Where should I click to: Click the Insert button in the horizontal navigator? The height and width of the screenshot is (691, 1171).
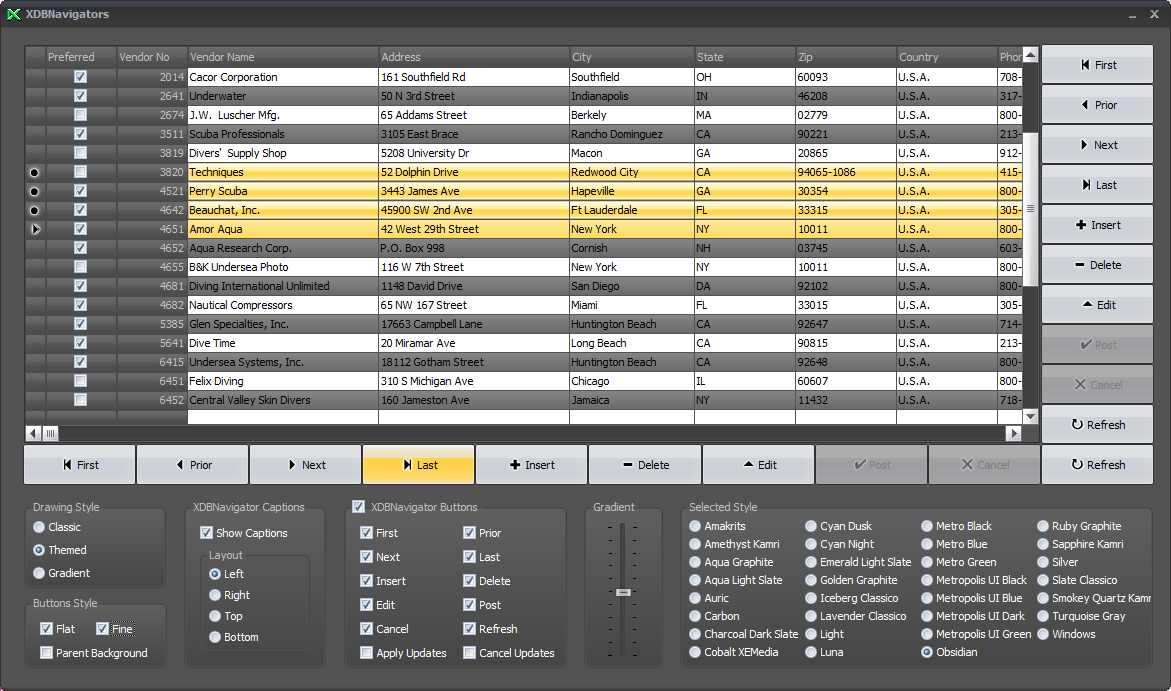[x=532, y=465]
